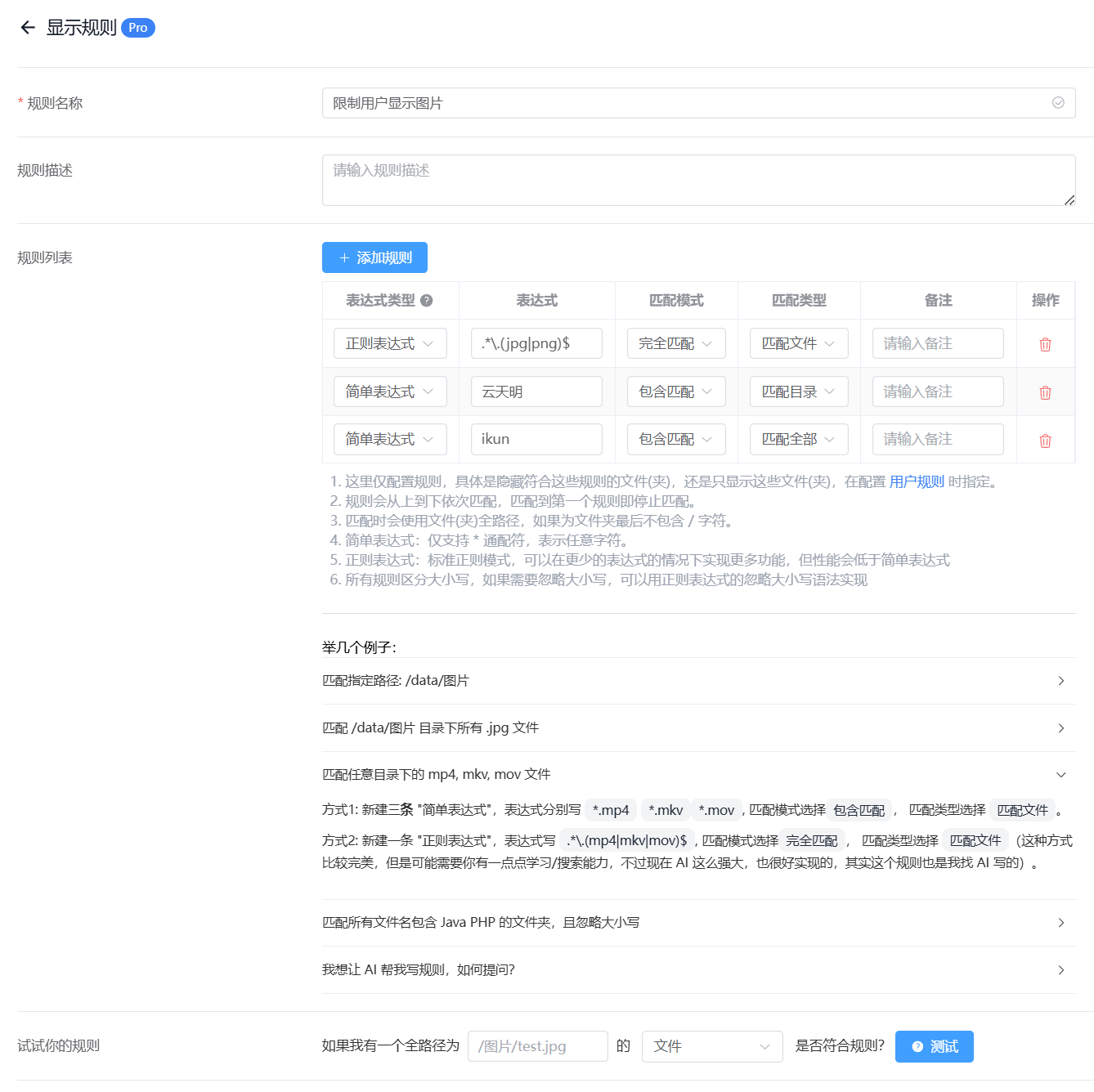Screen dimensions: 1094x1092
Task: Expand 匹配 /data/图片 目录下所有 .jpg 文件 example
Action: point(698,727)
